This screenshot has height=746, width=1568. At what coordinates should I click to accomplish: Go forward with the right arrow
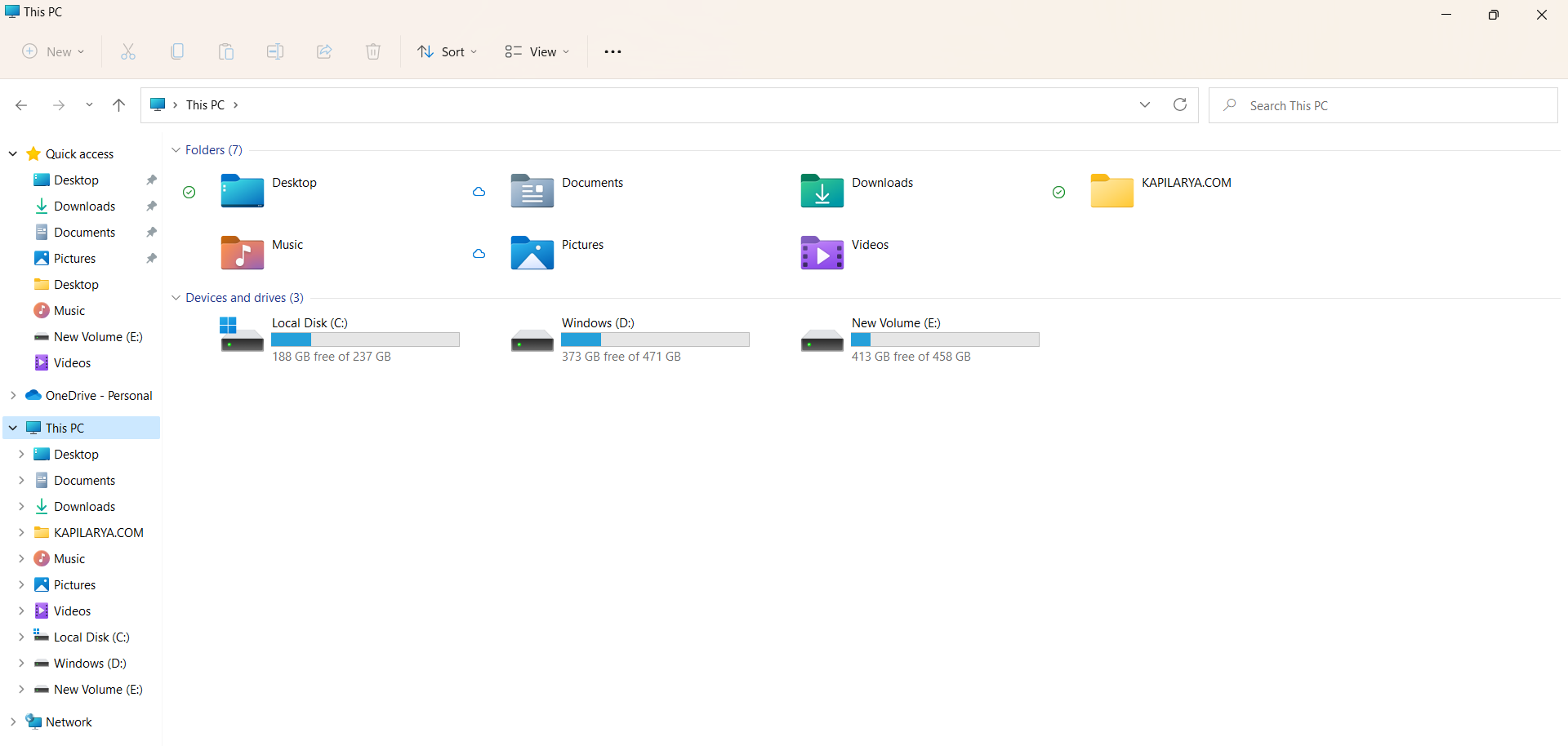pyautogui.click(x=59, y=105)
